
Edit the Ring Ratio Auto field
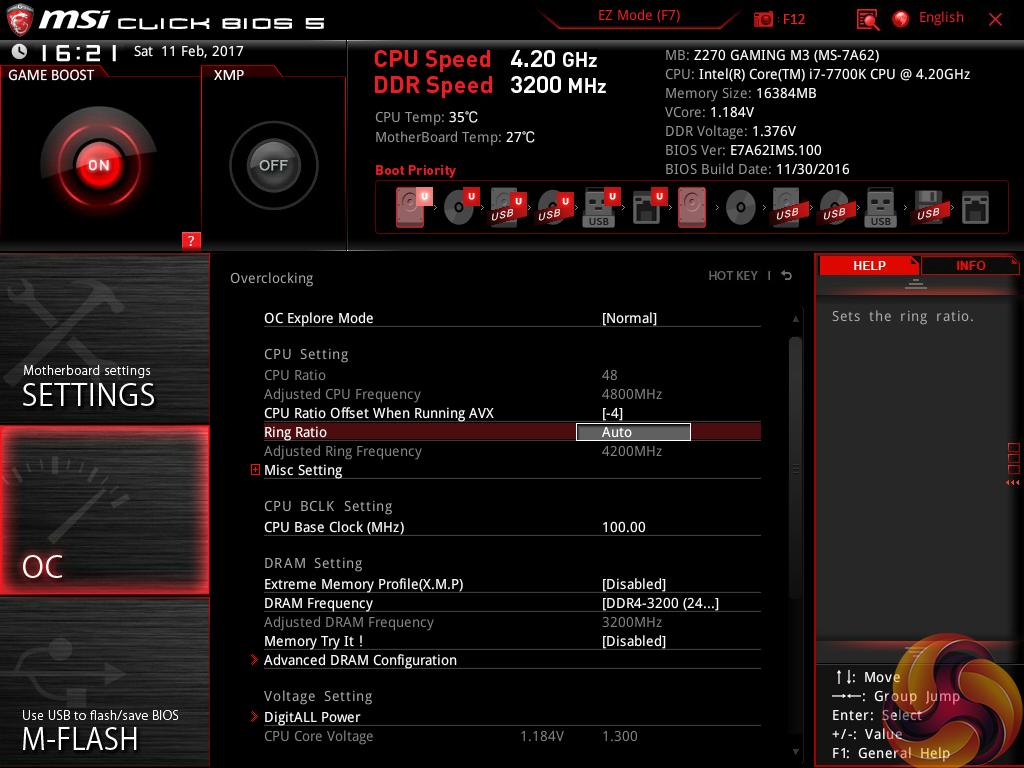pos(633,432)
